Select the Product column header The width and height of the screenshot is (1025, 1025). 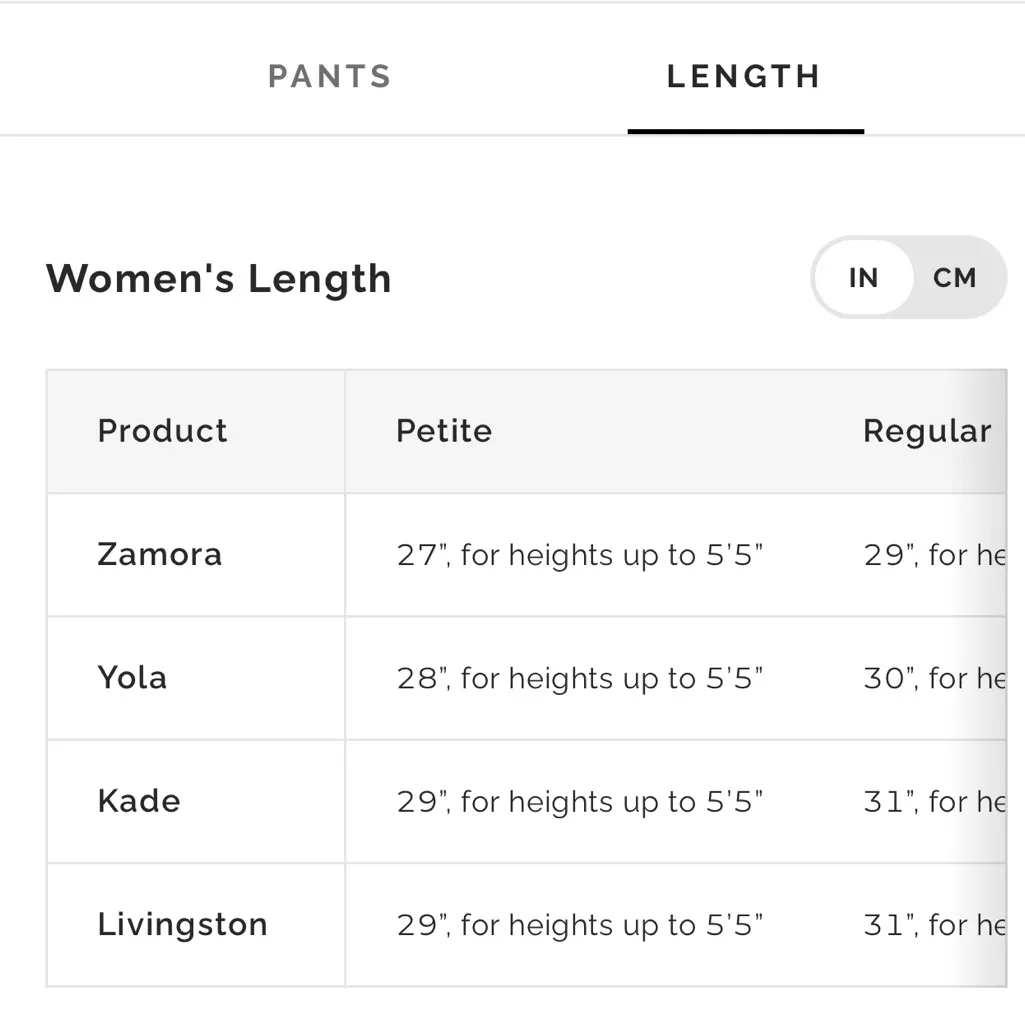click(x=162, y=431)
